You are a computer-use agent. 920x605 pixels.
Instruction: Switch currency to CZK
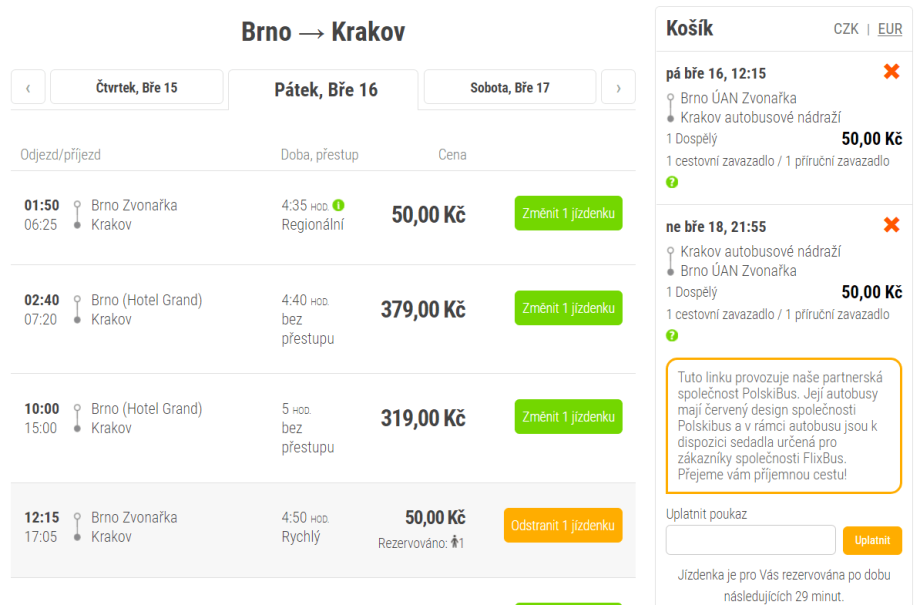(846, 29)
